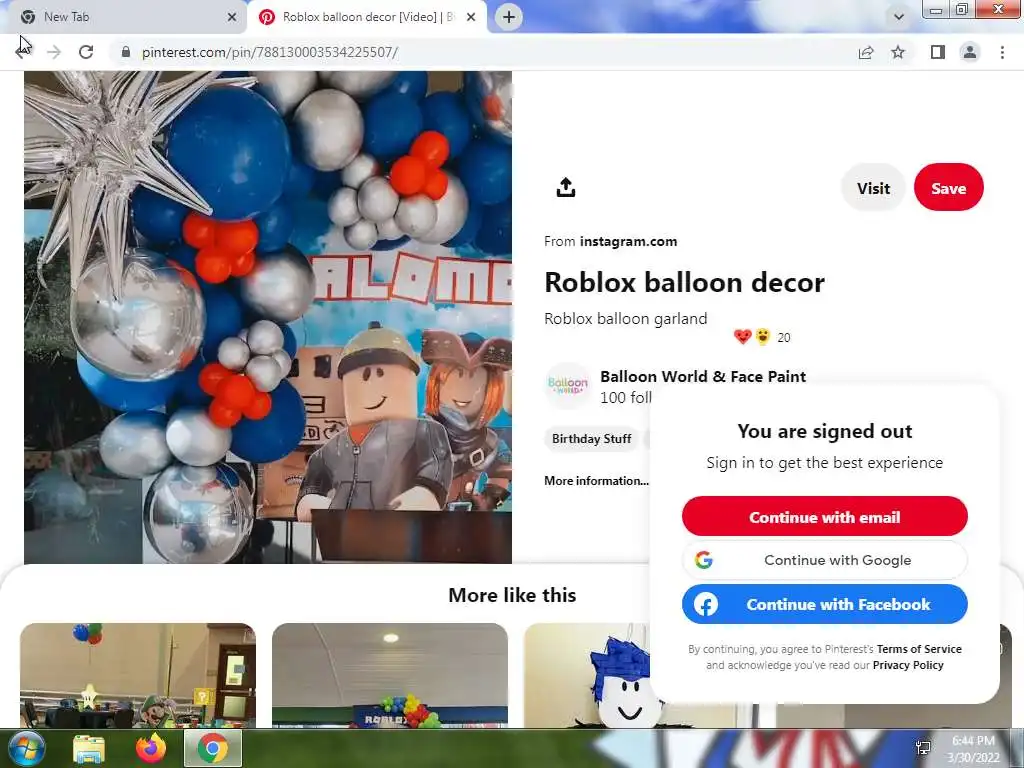
Task: Select the Roblox balloon decor browser tab
Action: [369, 17]
